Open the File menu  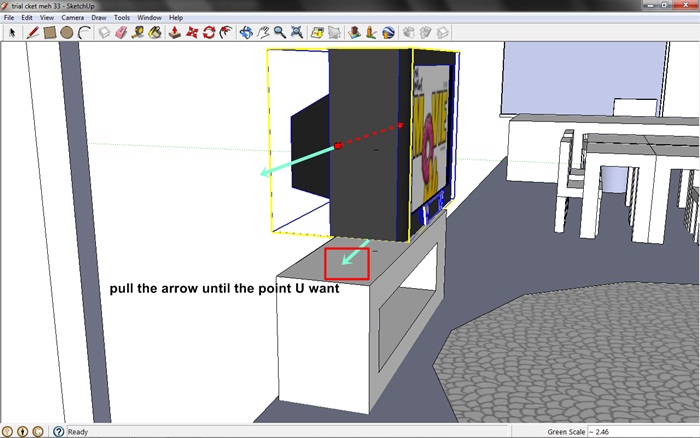click(x=9, y=18)
